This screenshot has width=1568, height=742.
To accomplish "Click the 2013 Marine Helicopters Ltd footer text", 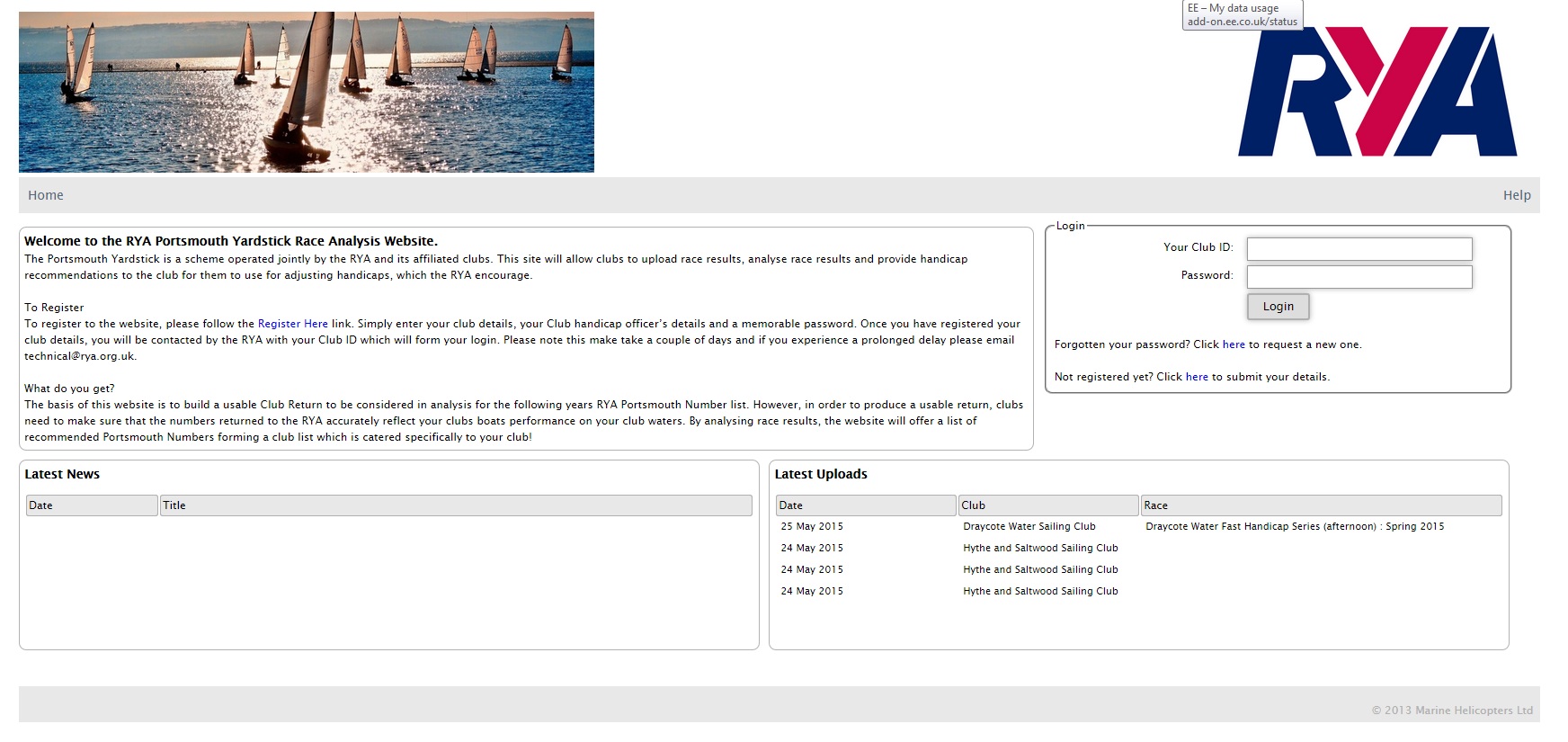I will coord(1452,711).
